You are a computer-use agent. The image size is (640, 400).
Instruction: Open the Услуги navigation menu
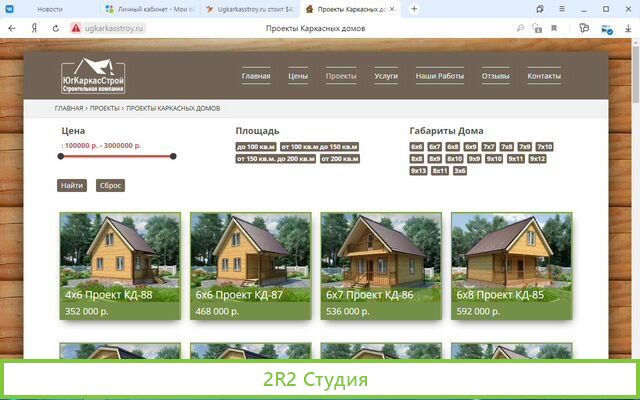point(386,76)
